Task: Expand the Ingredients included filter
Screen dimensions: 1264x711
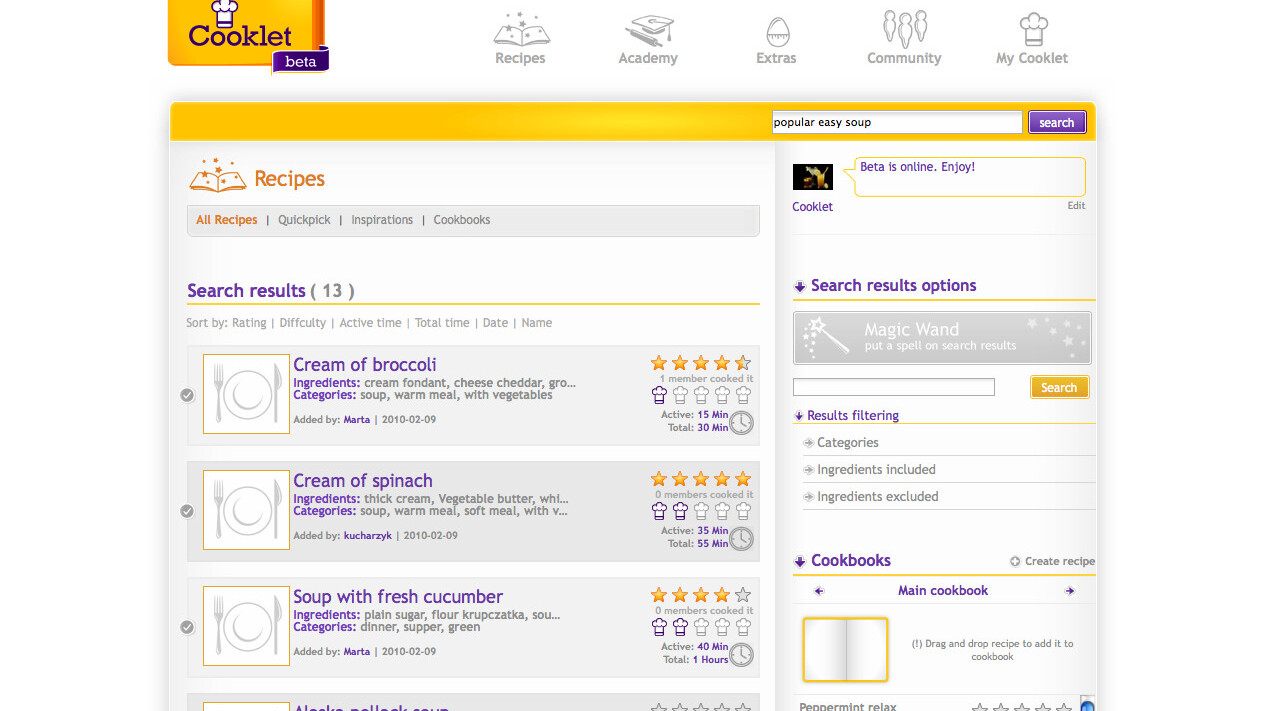Action: (875, 470)
